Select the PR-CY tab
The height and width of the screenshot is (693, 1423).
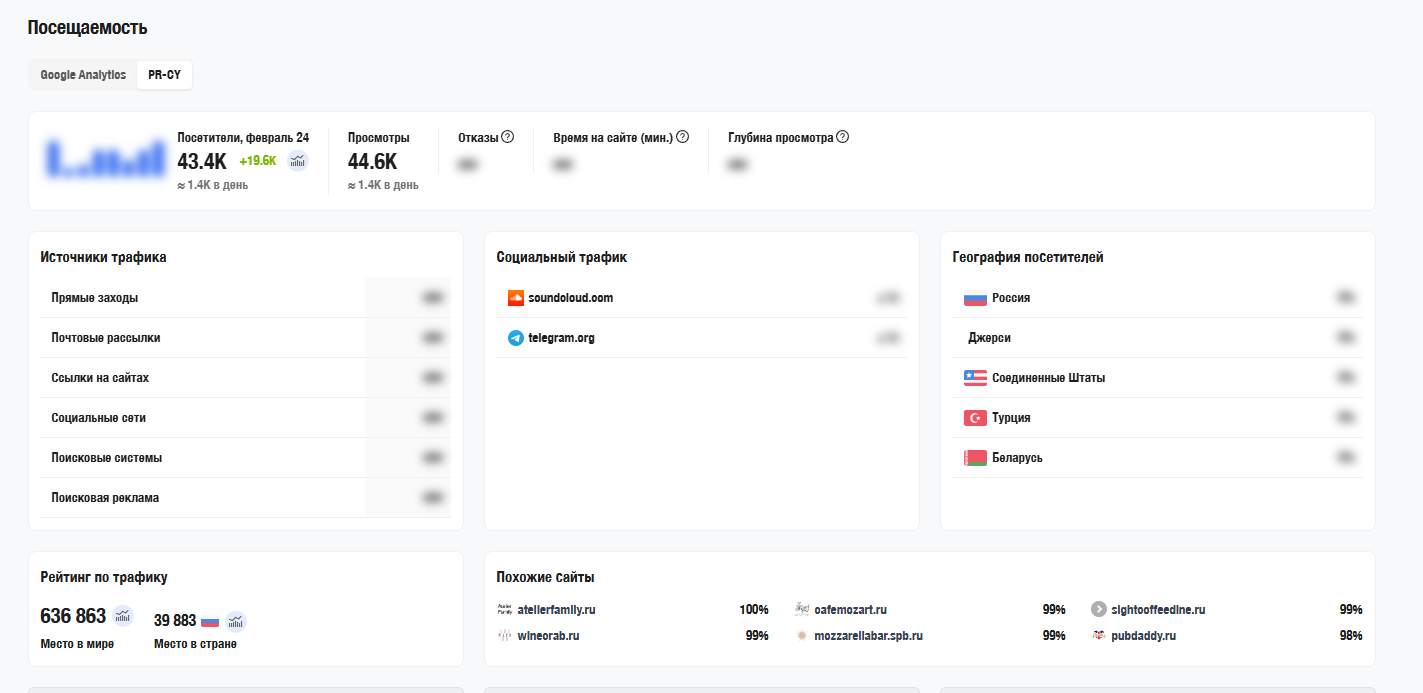point(164,75)
